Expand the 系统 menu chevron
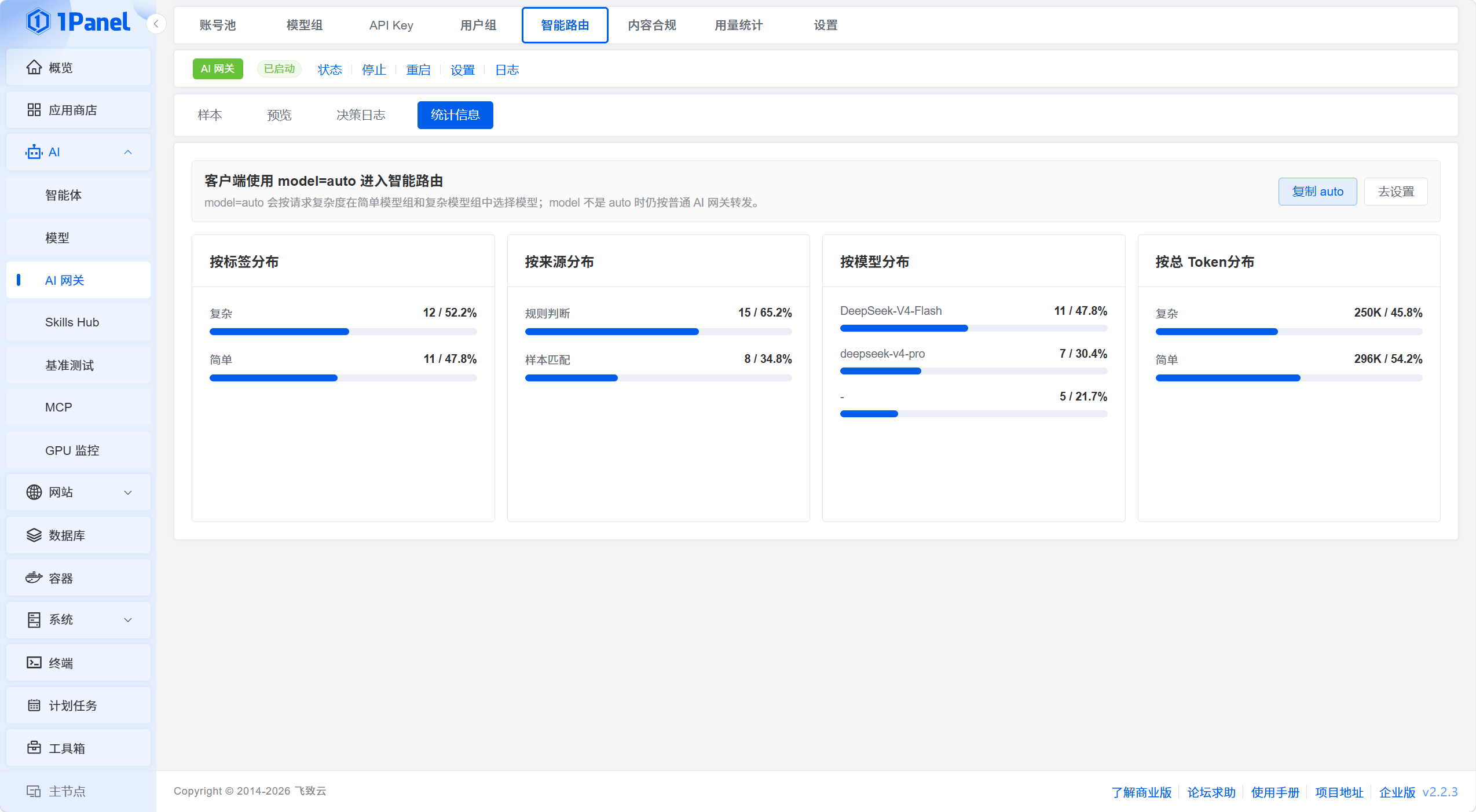 128,620
